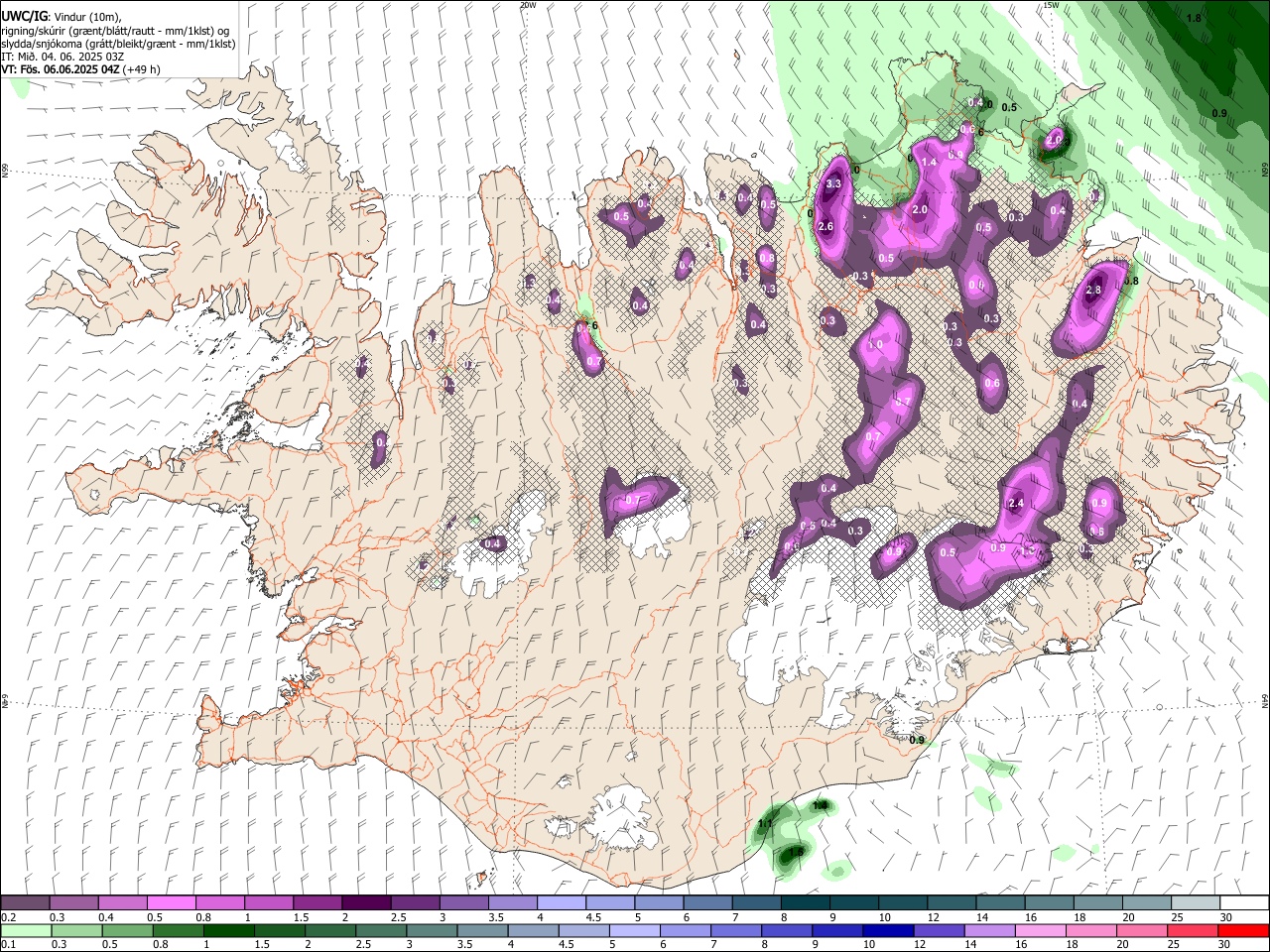
Task: Select the violet 12–14 swatch in lower legend
Action: pos(939,930)
